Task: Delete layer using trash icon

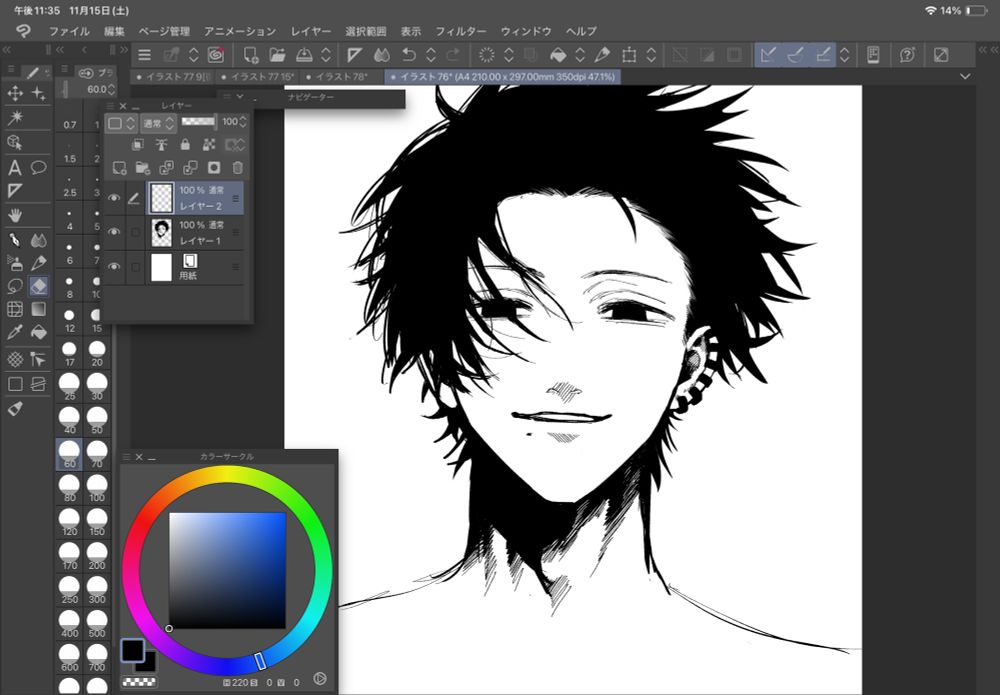Action: click(238, 168)
